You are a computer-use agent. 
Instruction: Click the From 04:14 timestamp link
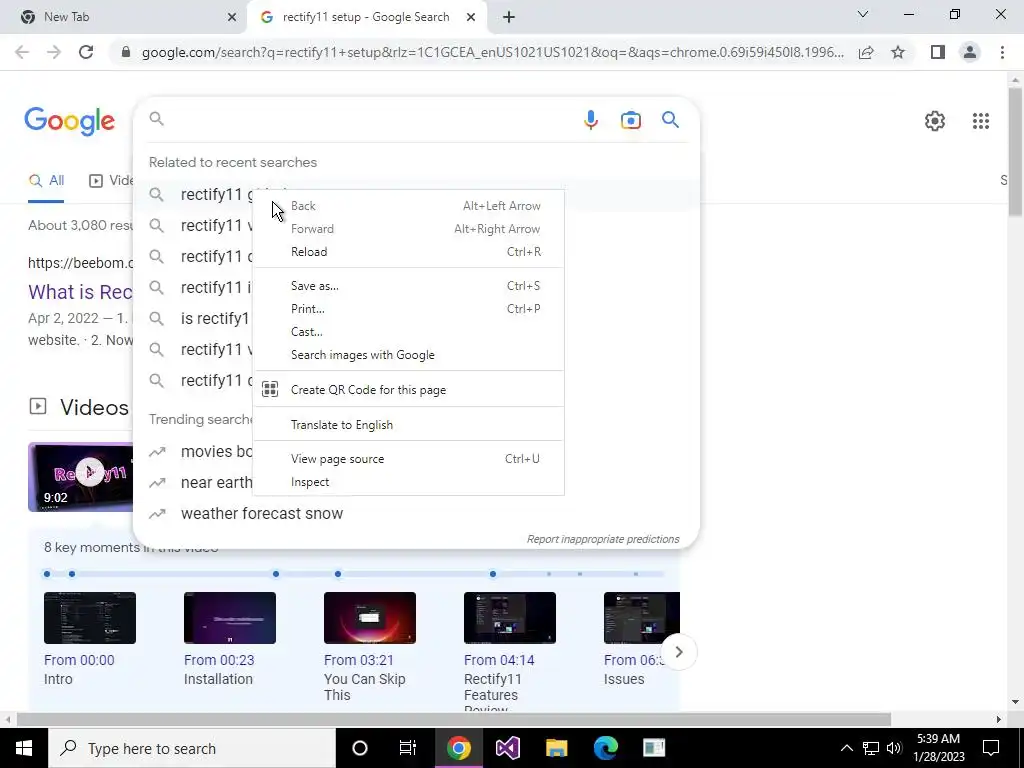click(499, 660)
